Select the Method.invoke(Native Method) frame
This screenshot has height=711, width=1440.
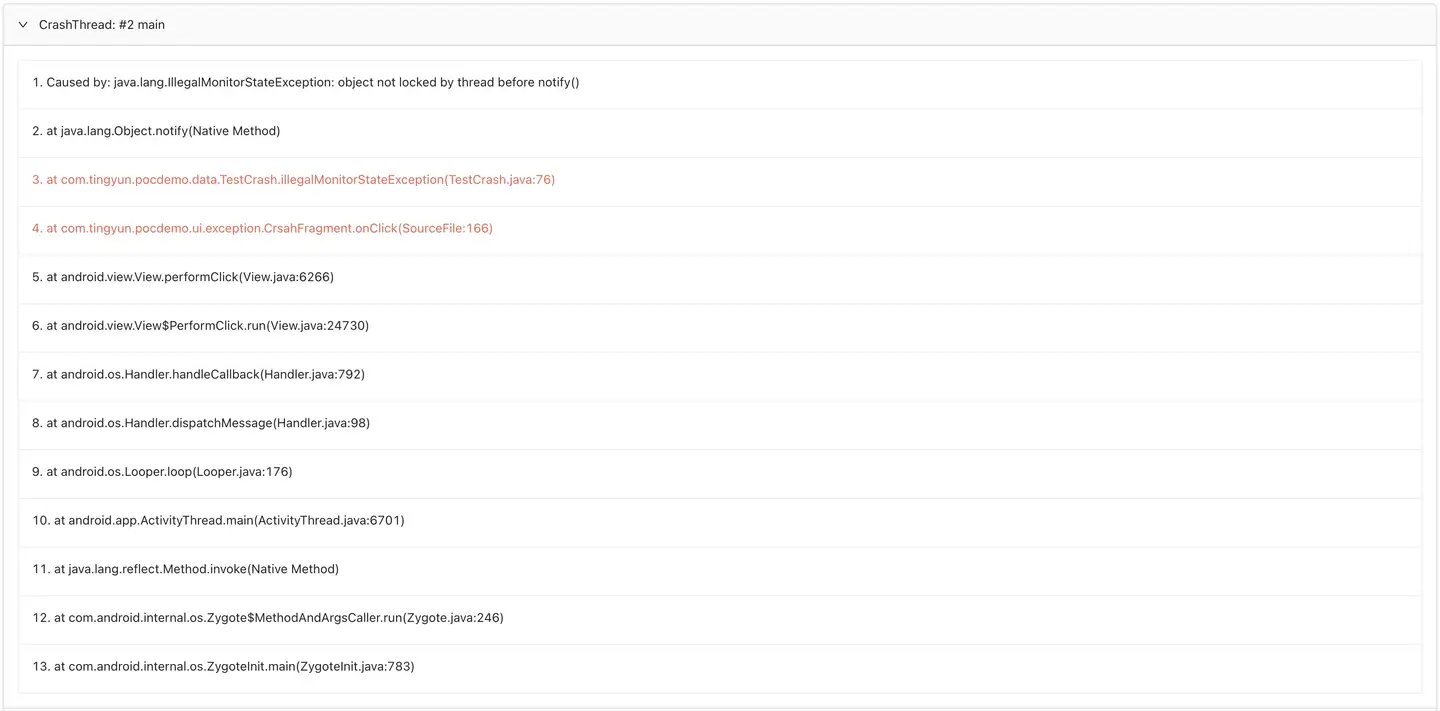[x=186, y=569]
